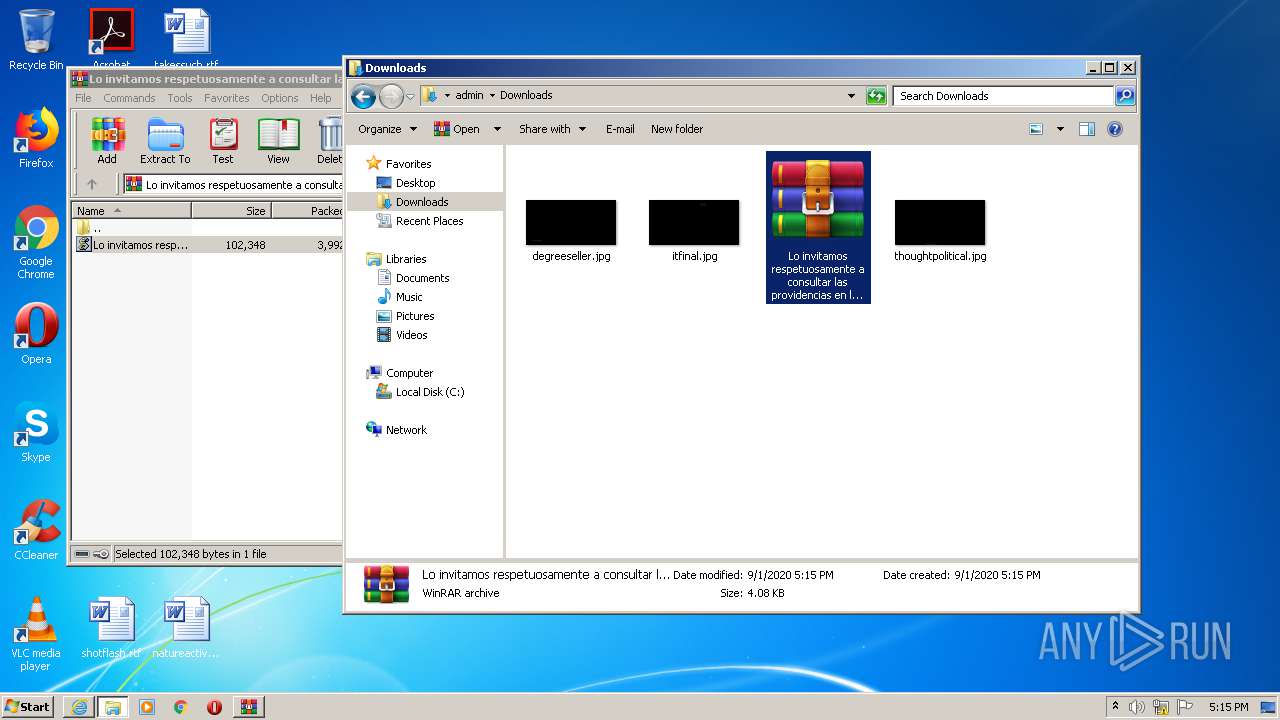Click the WinRAR Test toolbar icon

point(223,141)
